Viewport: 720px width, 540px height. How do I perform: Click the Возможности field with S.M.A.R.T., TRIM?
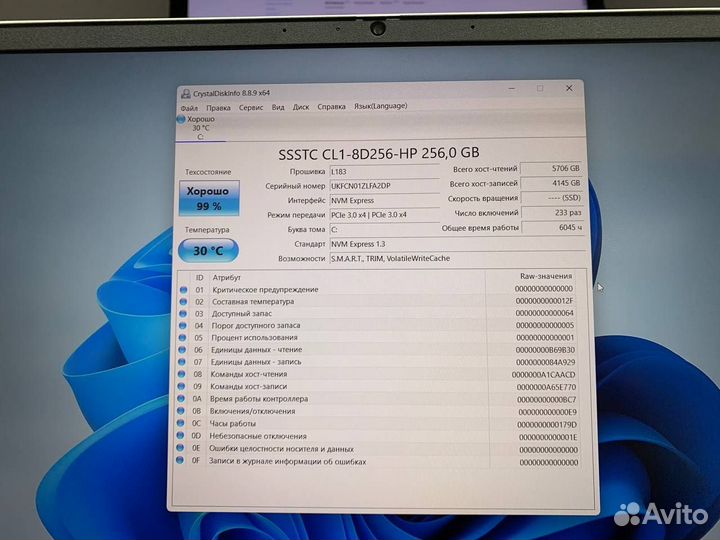(x=458, y=259)
